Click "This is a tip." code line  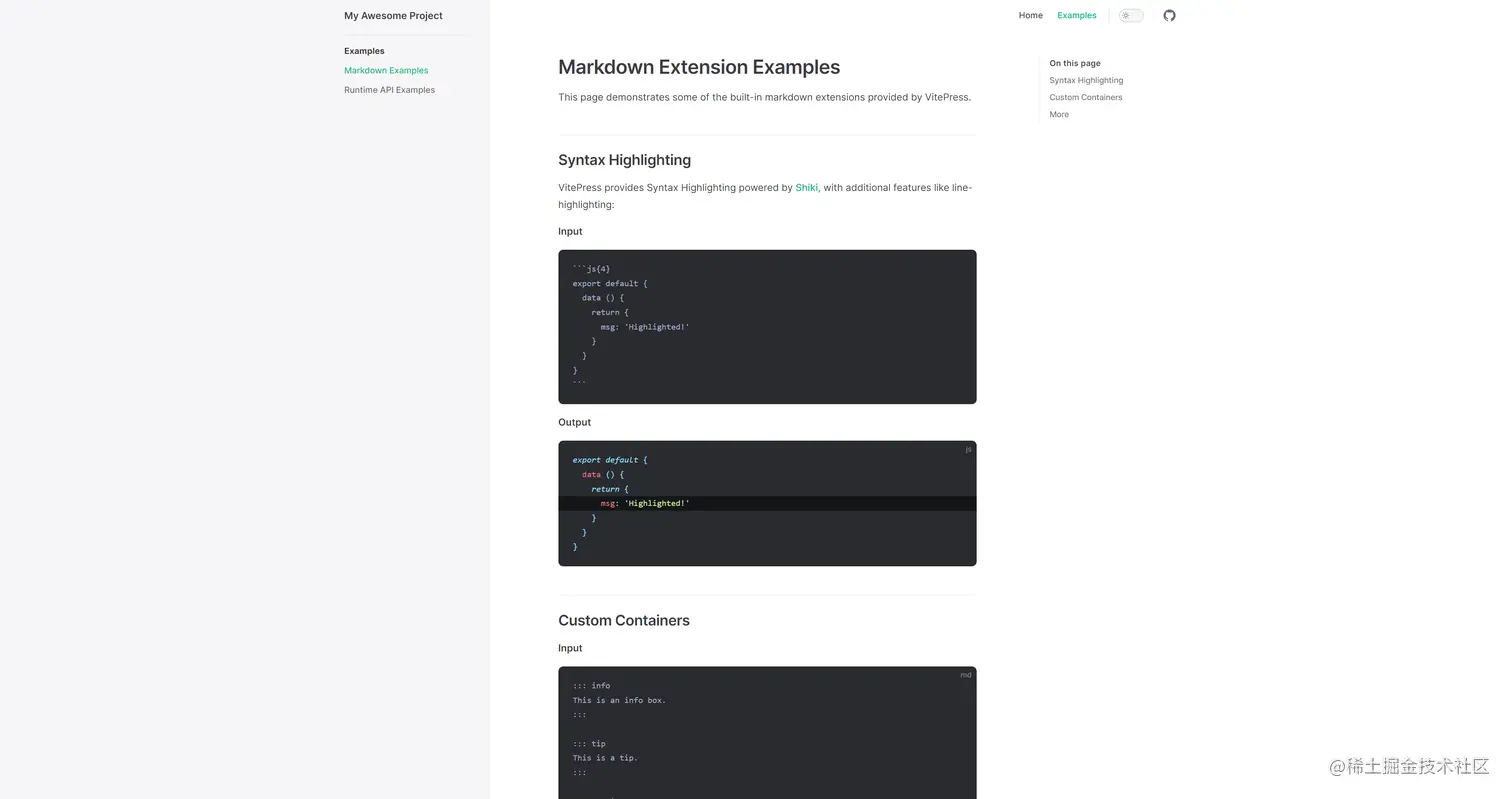(x=605, y=758)
